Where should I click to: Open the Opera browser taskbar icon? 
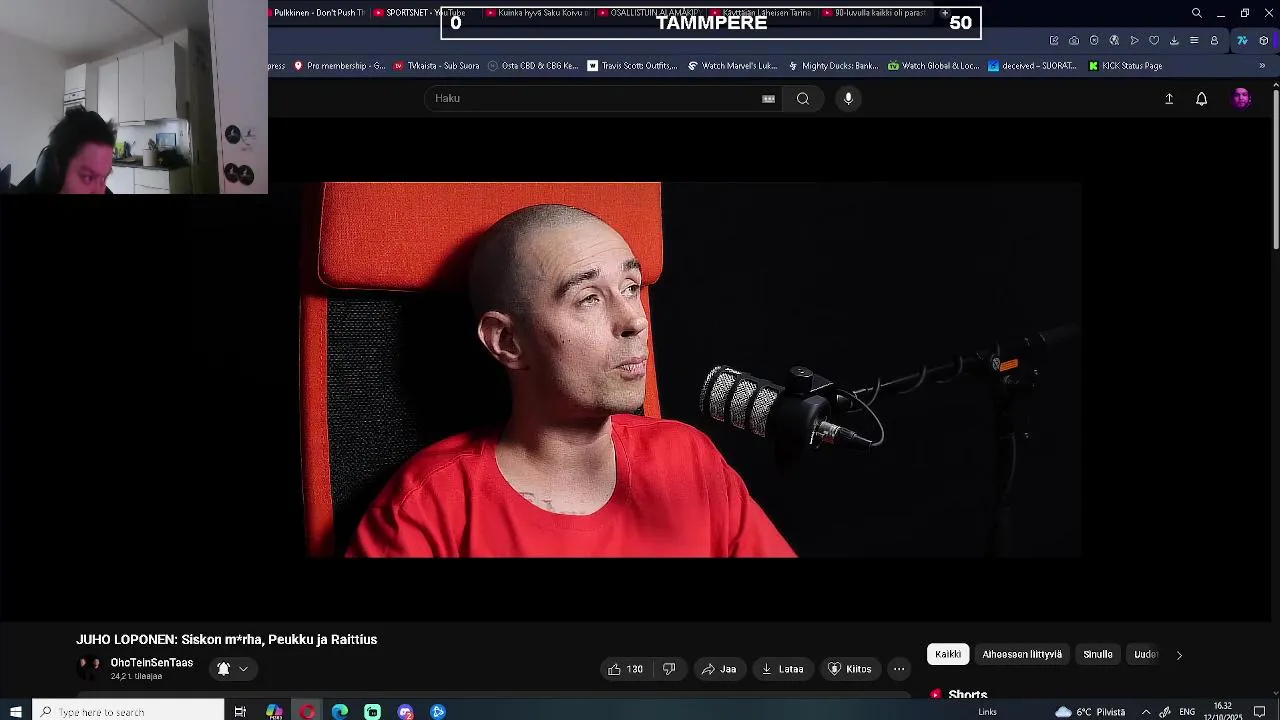coord(307,712)
